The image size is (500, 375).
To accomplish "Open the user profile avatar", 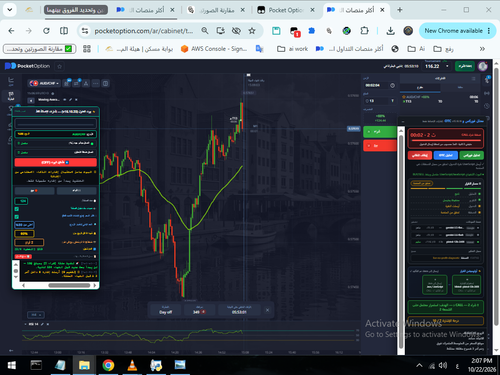I will [x=483, y=66].
